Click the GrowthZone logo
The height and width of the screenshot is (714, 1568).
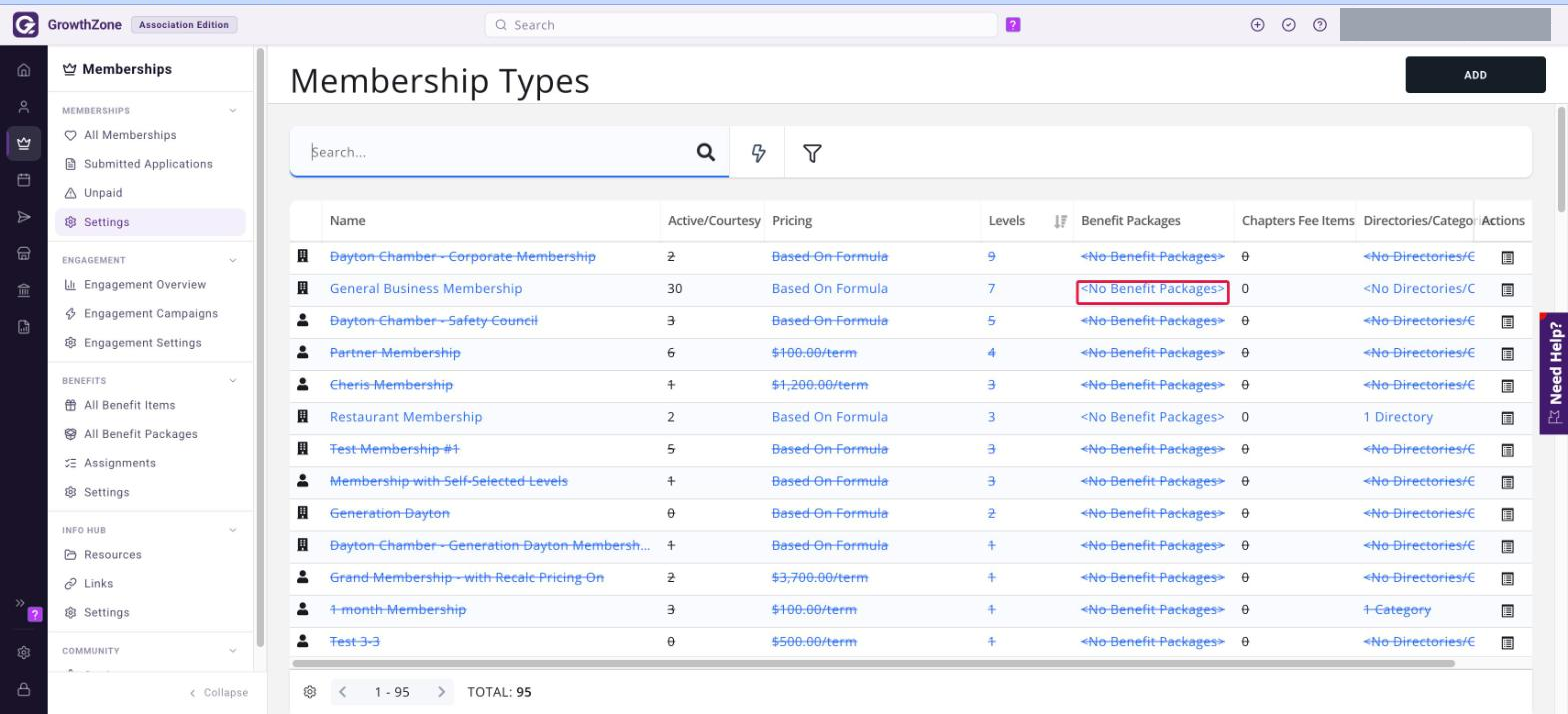25,25
